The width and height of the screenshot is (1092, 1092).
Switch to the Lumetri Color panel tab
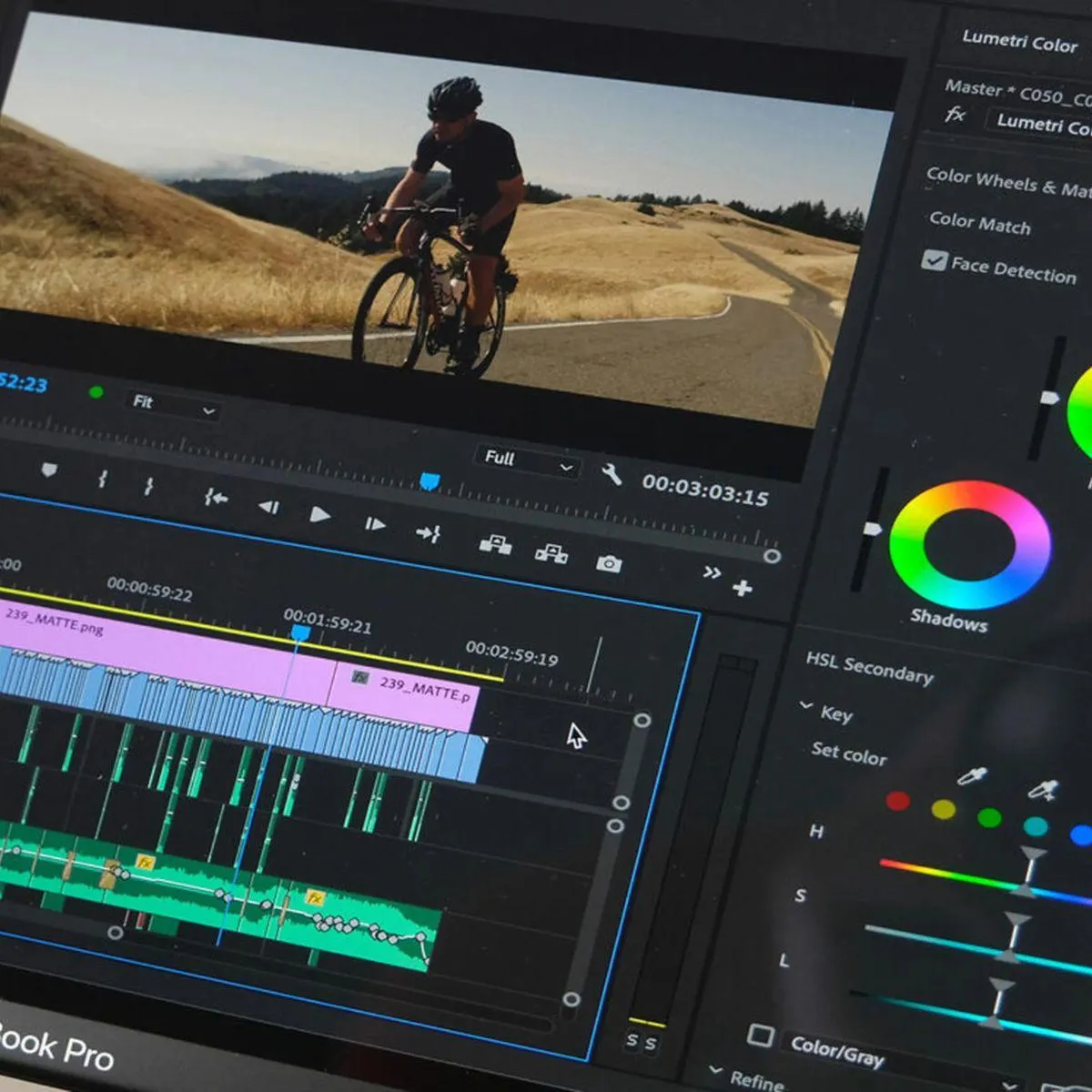click(x=1019, y=42)
